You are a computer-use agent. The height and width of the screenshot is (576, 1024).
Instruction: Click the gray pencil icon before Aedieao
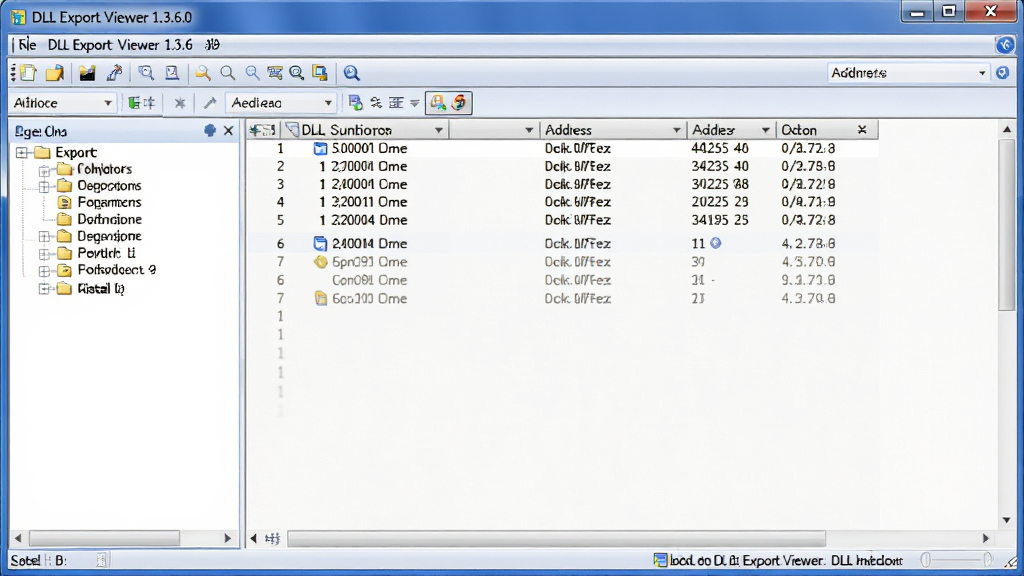(210, 103)
